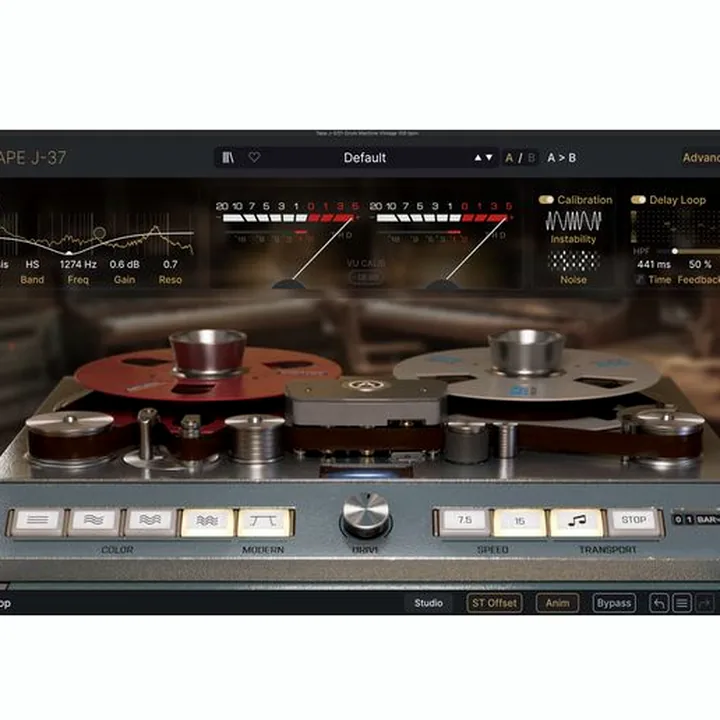Image resolution: width=720 pixels, height=720 pixels.
Task: Set tape speed to 15
Action: point(520,521)
